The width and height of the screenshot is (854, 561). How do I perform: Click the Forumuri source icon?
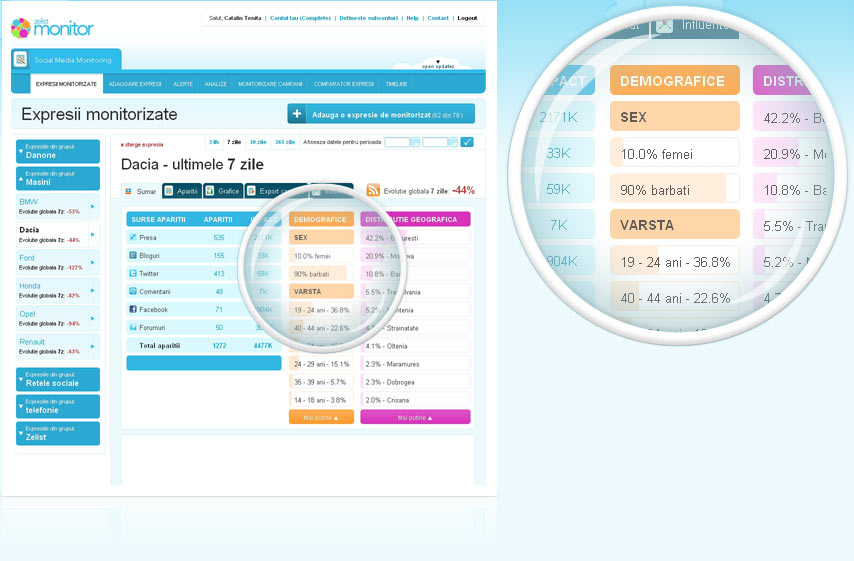(x=132, y=327)
